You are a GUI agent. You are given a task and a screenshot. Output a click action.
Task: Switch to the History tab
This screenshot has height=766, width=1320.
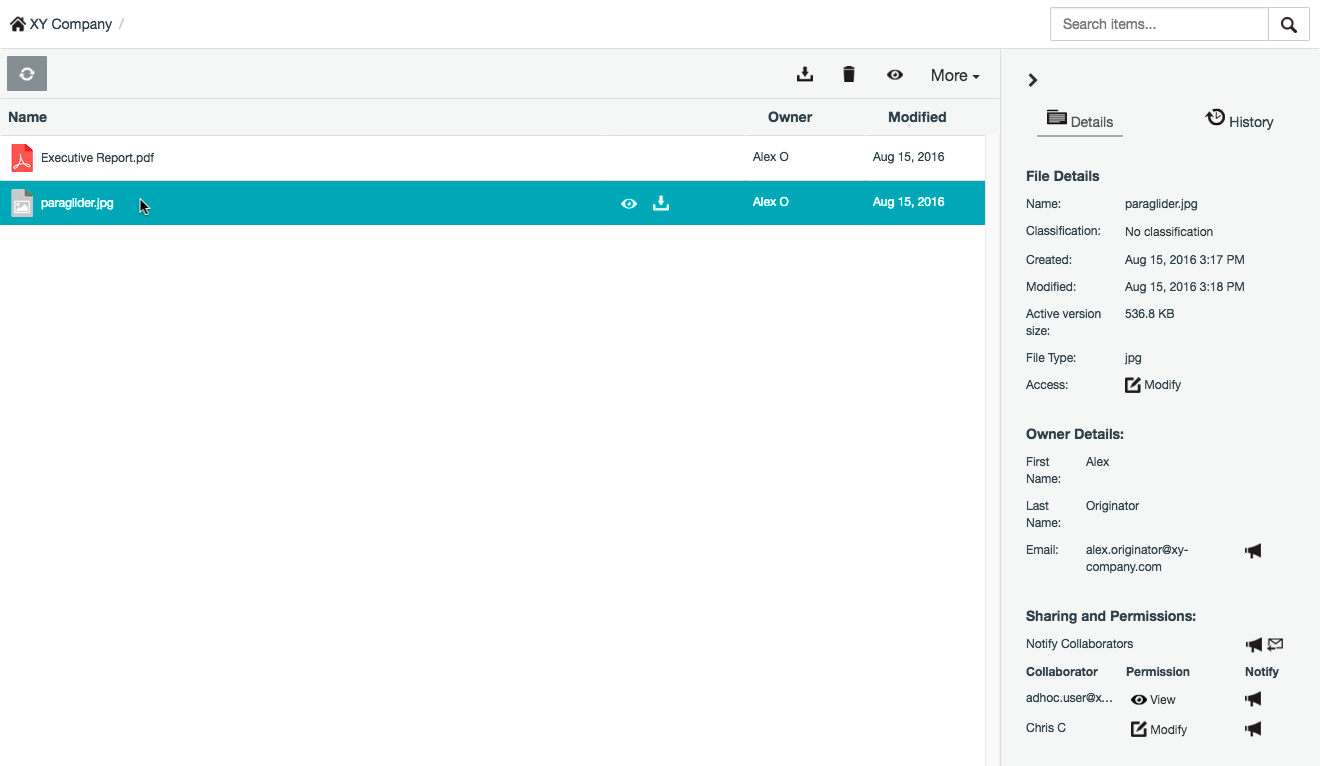coord(1239,120)
